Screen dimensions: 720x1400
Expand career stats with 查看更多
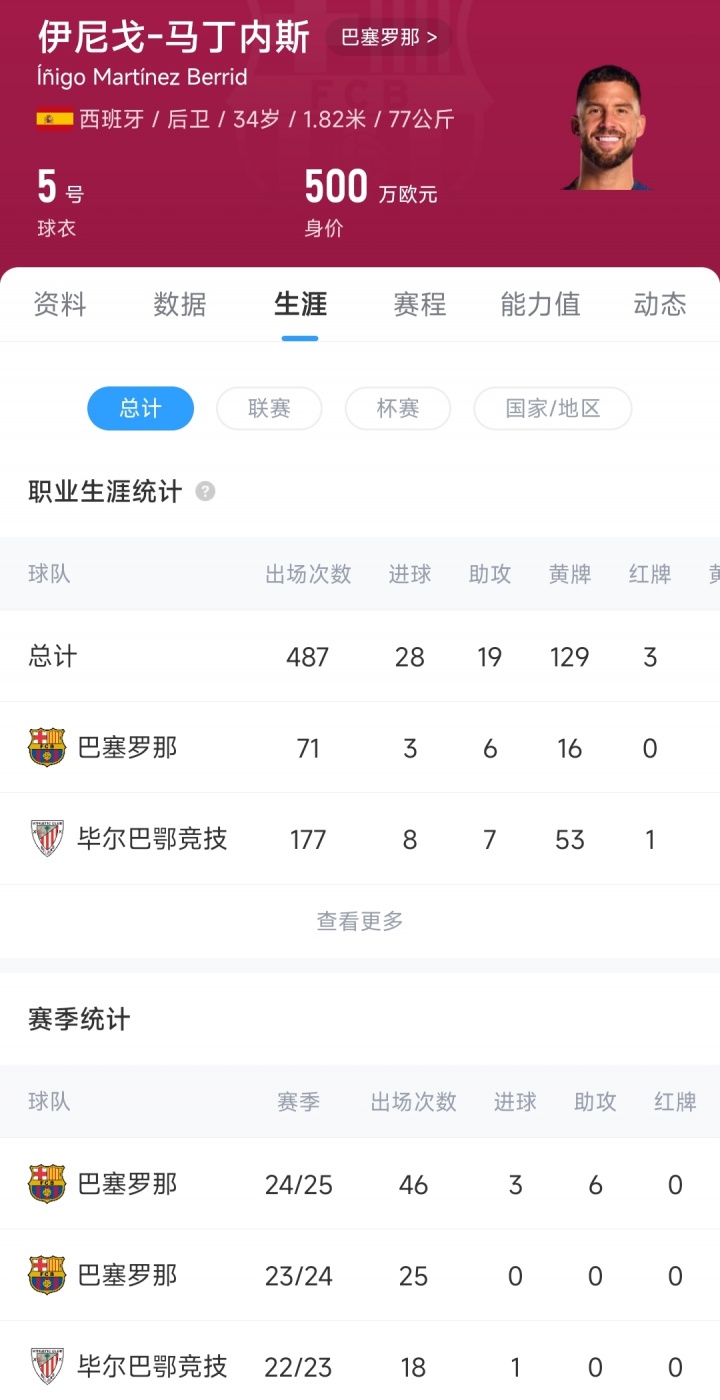(x=360, y=921)
